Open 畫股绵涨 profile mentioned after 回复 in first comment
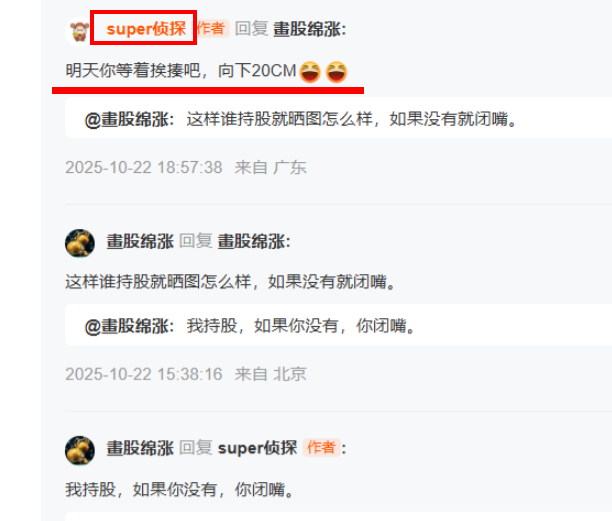 pos(309,29)
